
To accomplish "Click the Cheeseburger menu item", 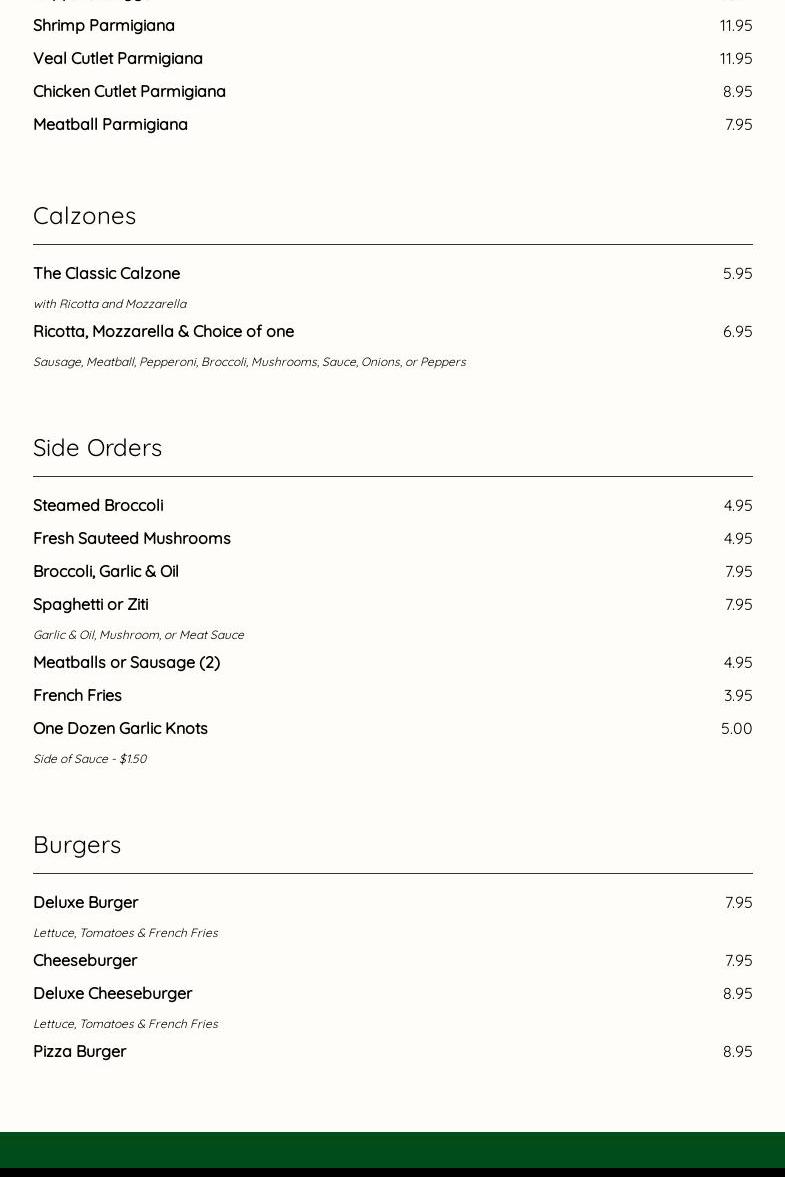I will [85, 960].
